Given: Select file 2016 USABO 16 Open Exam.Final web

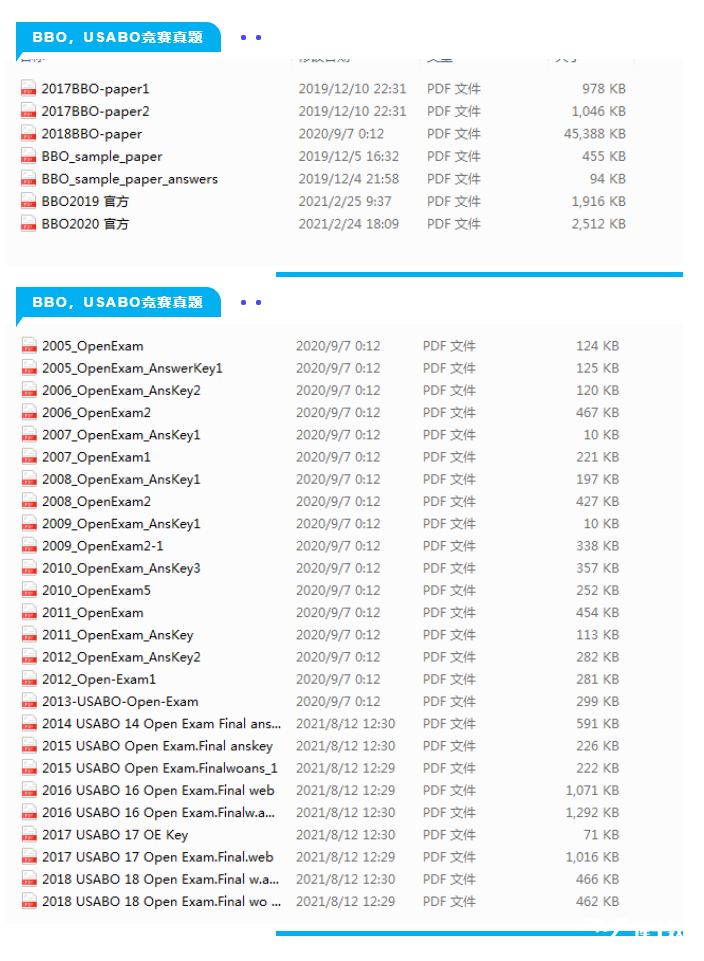Looking at the screenshot, I should tap(158, 791).
